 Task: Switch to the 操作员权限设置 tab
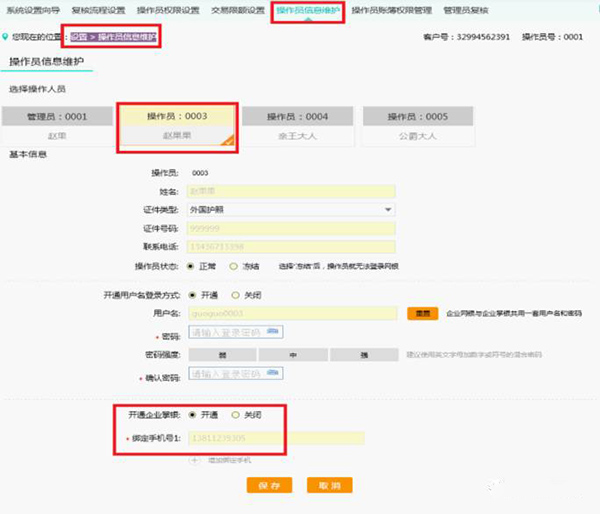tap(169, 10)
